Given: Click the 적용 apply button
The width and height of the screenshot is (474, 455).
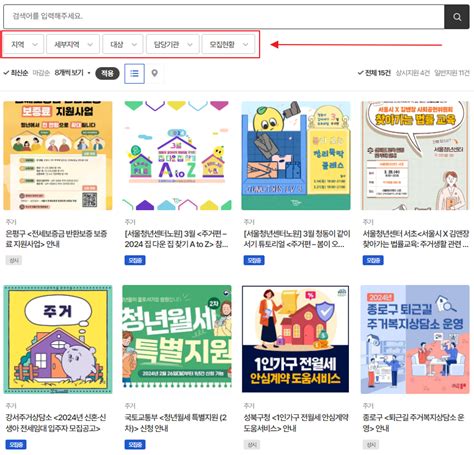Looking at the screenshot, I should 107,73.
